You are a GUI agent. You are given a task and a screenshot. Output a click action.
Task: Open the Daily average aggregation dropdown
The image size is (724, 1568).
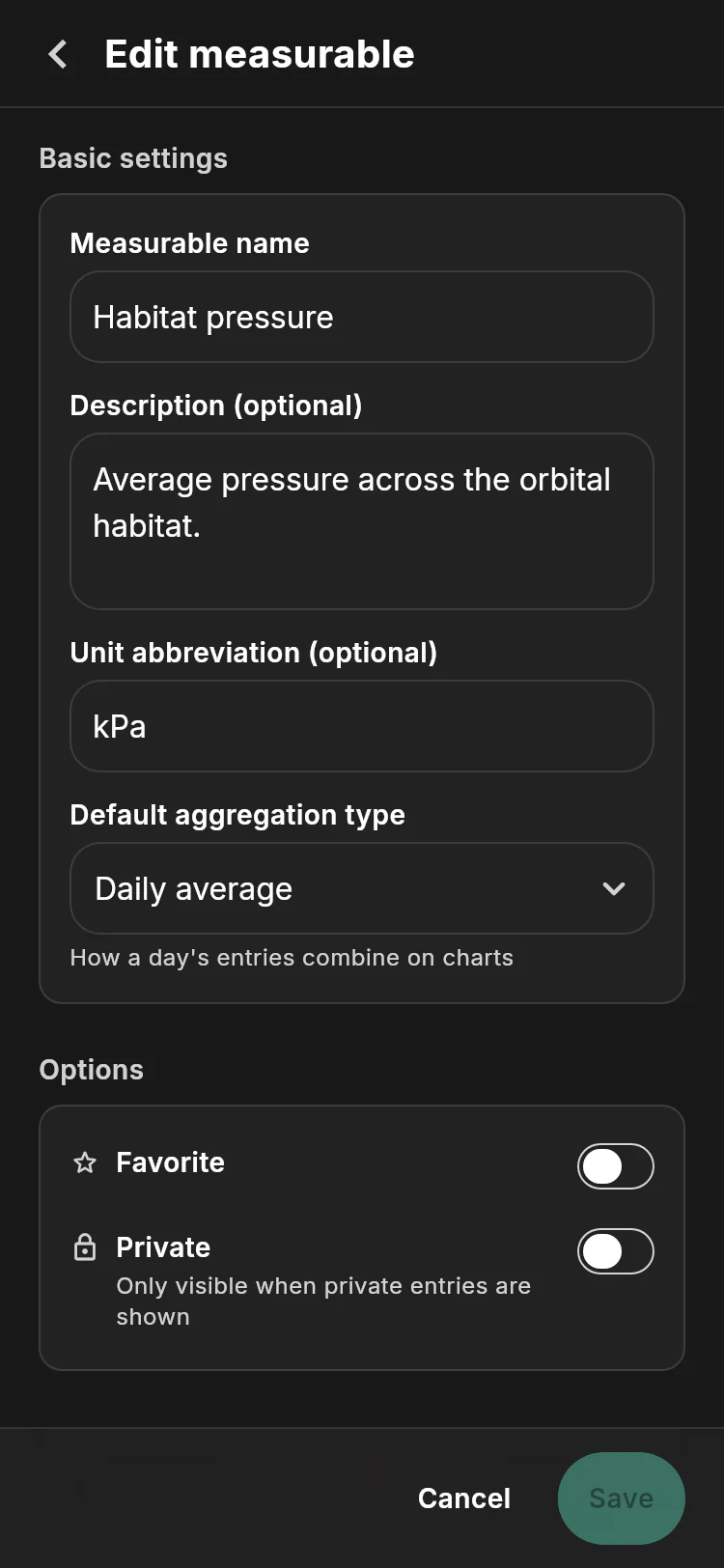362,888
